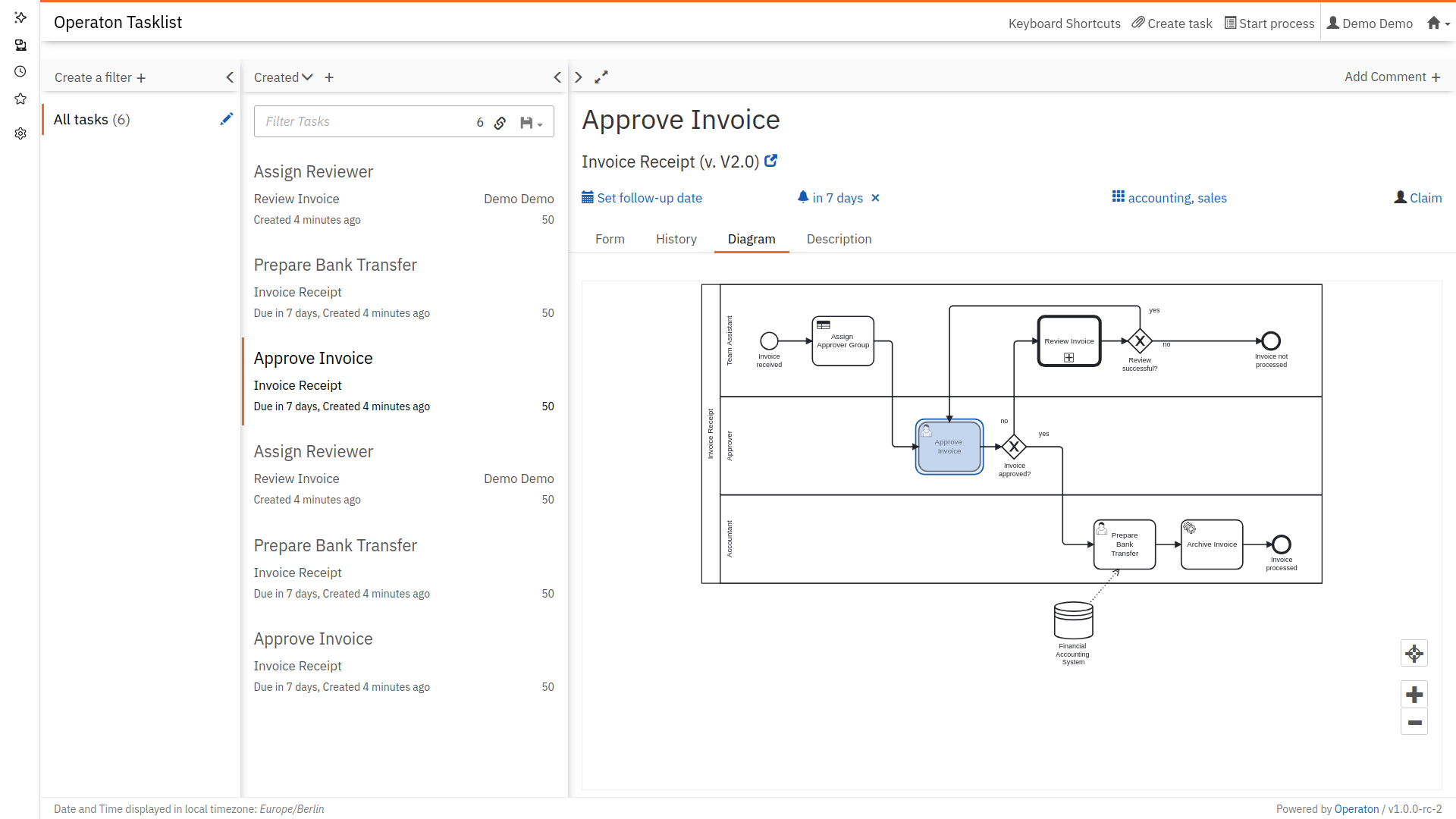Switch to the History tab
1456x819 pixels.
[x=676, y=239]
